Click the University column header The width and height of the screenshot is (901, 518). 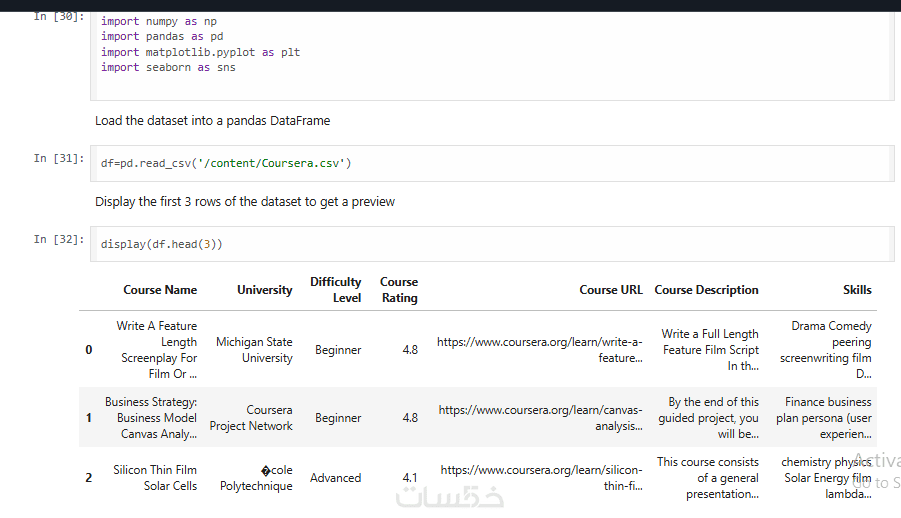point(265,290)
